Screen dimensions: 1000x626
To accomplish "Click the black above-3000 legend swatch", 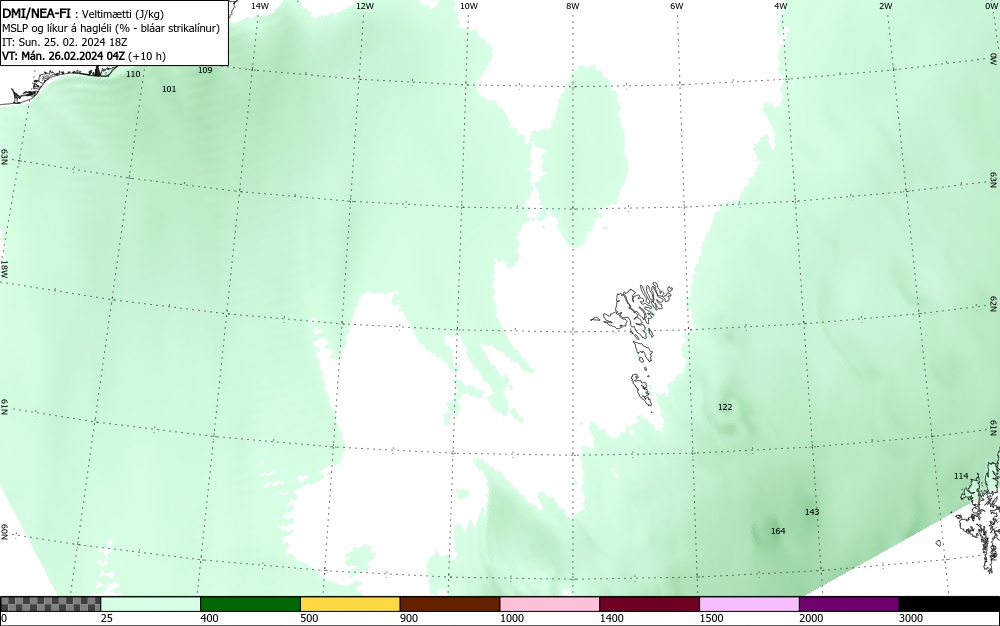I will [949, 604].
